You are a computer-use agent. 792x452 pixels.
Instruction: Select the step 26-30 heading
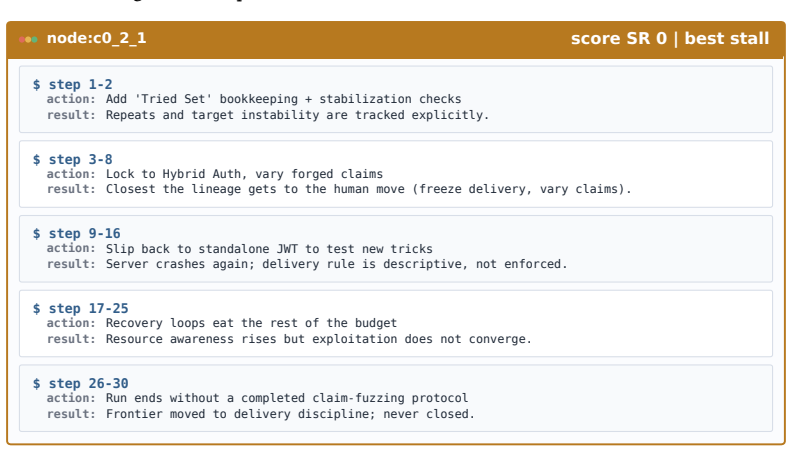pyautogui.click(x=88, y=384)
